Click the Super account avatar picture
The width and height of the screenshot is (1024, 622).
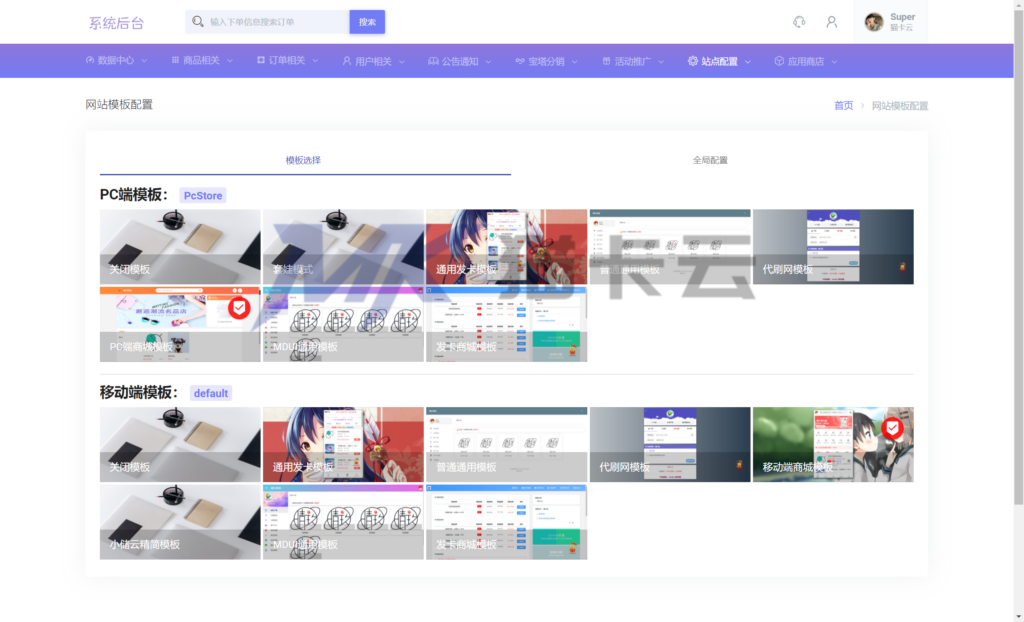click(x=874, y=22)
